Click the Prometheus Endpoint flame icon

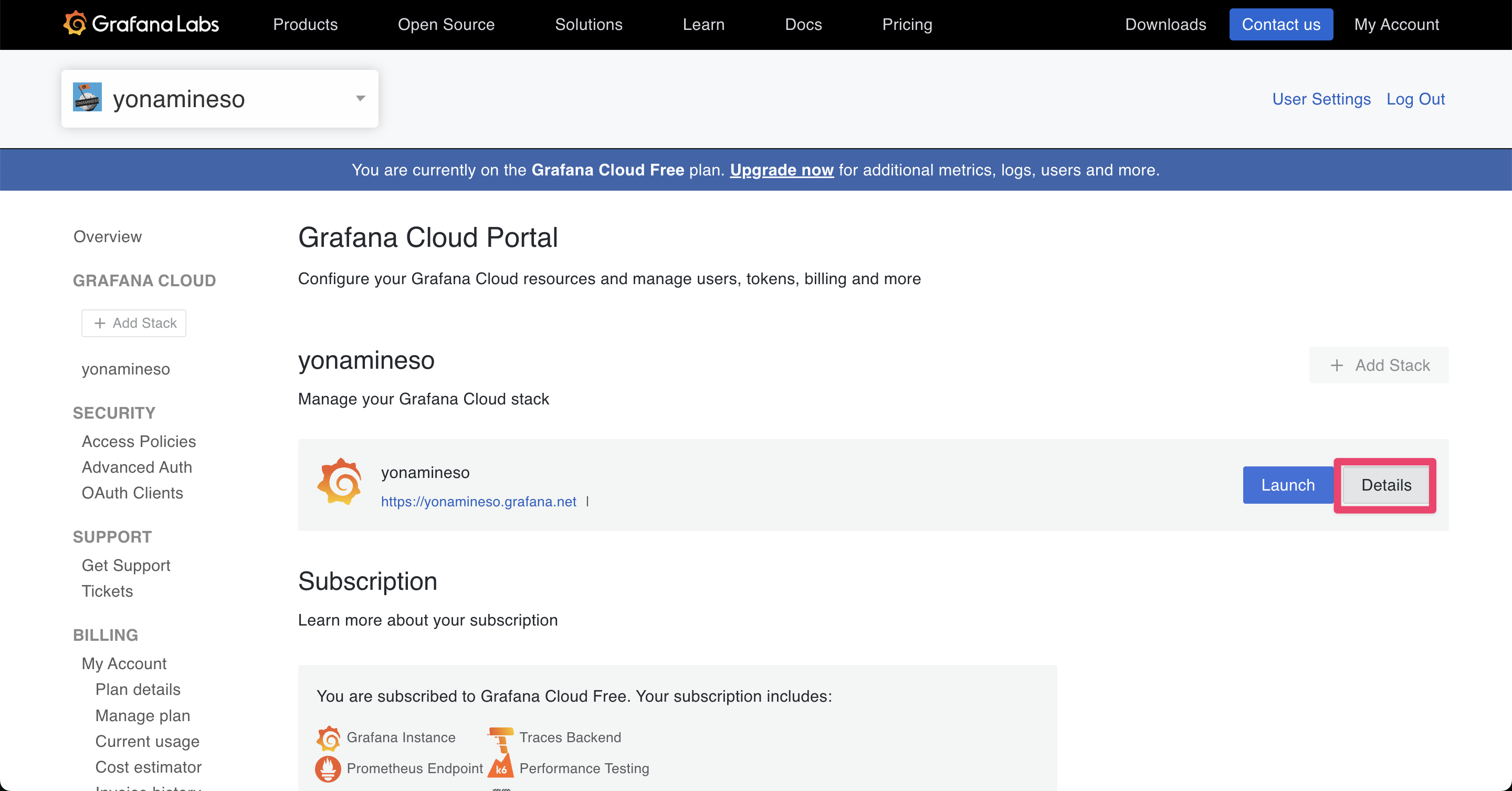pyautogui.click(x=328, y=769)
